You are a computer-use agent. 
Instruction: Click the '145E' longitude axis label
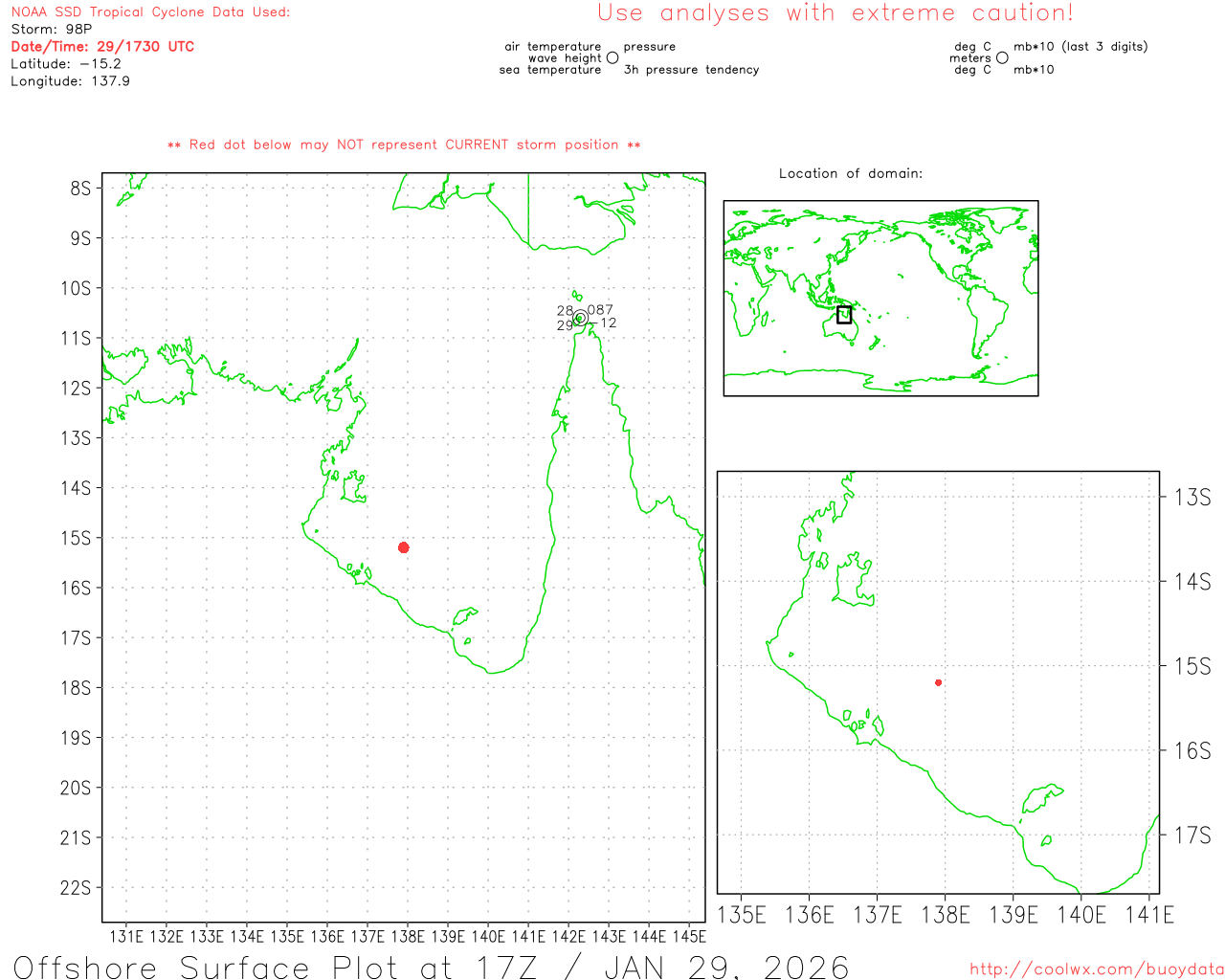point(688,937)
